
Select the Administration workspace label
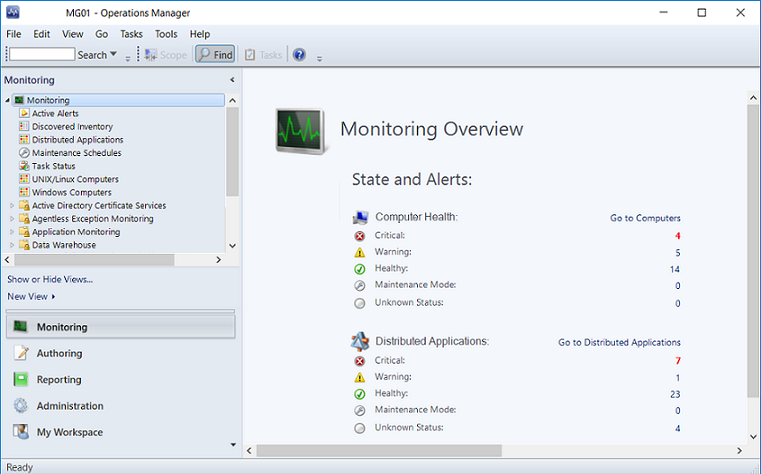click(70, 406)
